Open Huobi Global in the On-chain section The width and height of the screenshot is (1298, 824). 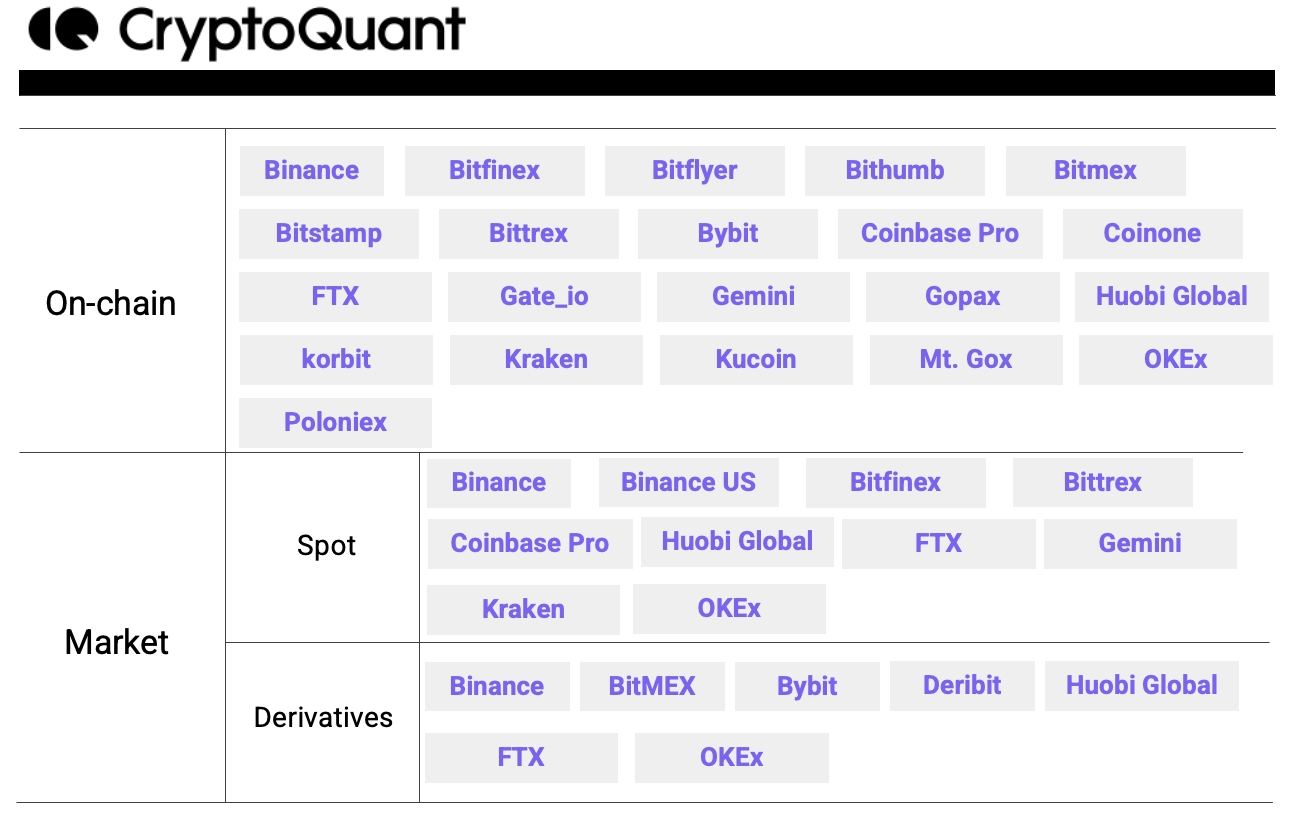[x=1171, y=296]
